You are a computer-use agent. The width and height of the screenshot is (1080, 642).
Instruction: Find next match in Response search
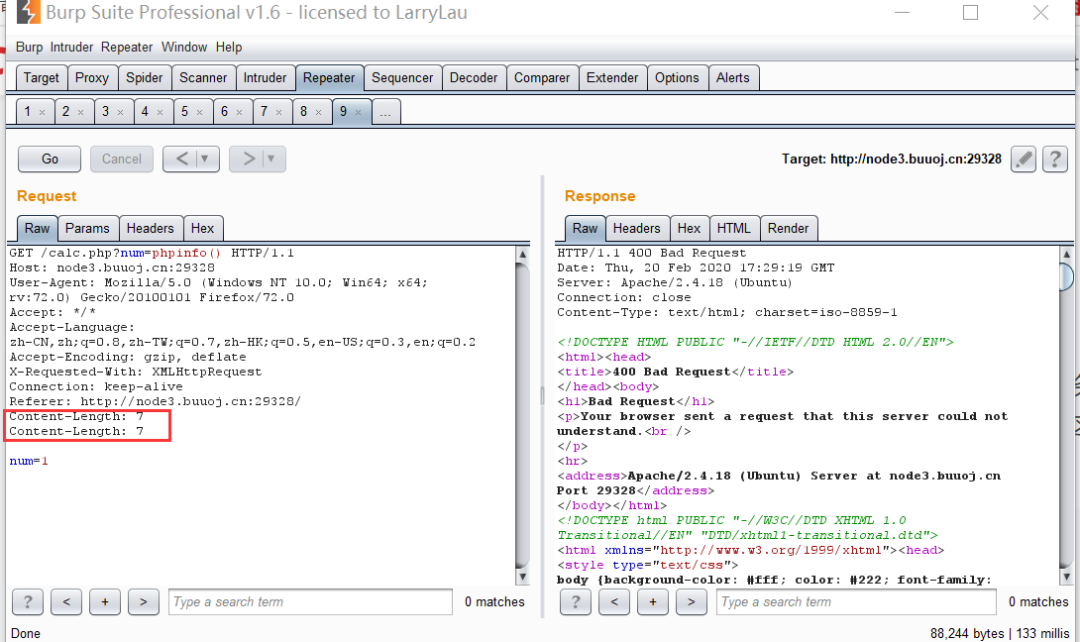691,602
